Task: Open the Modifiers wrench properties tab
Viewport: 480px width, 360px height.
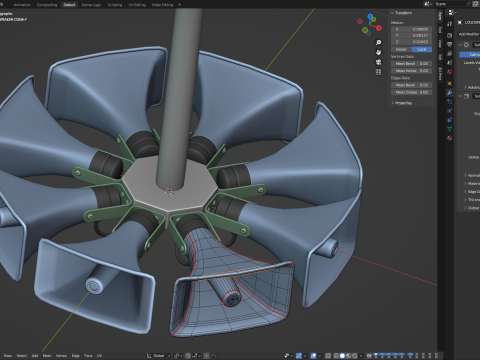Action: (x=450, y=93)
